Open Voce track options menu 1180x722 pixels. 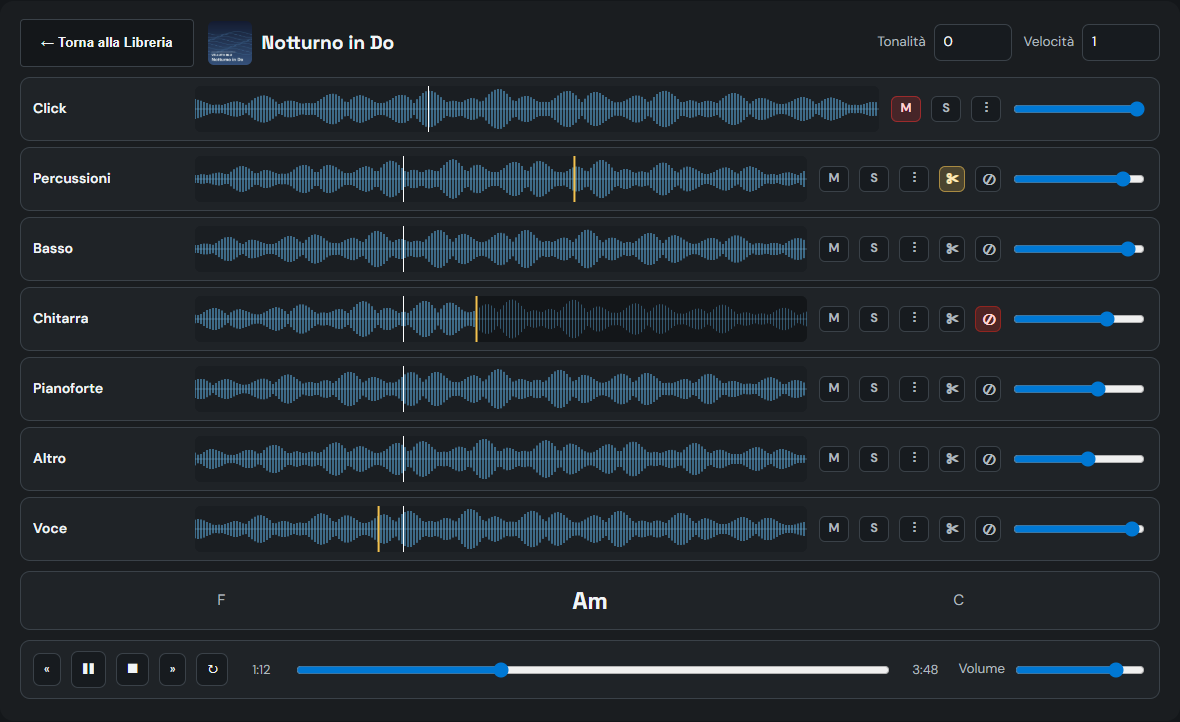click(914, 529)
